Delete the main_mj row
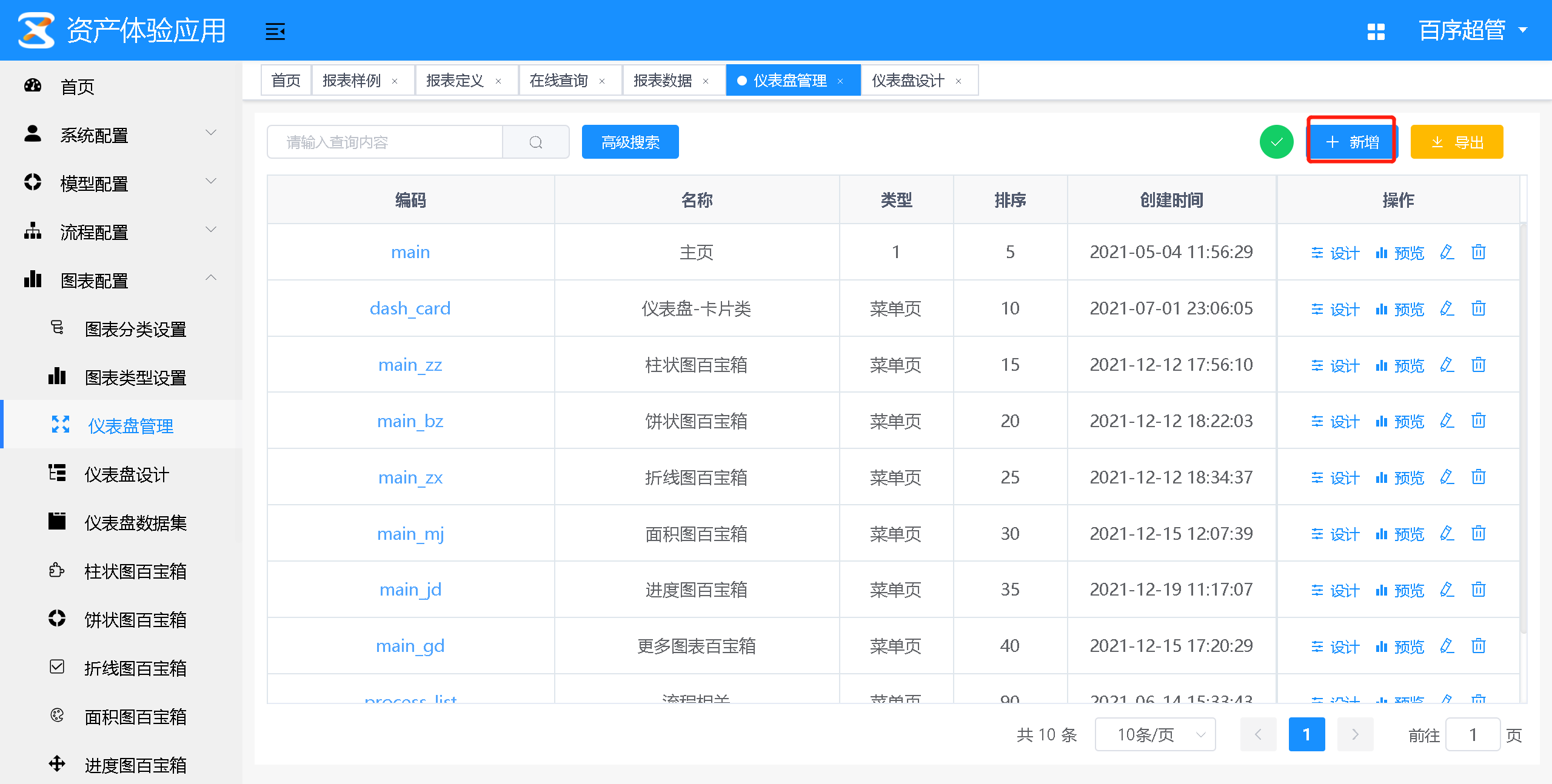The height and width of the screenshot is (784, 1552). (x=1479, y=533)
